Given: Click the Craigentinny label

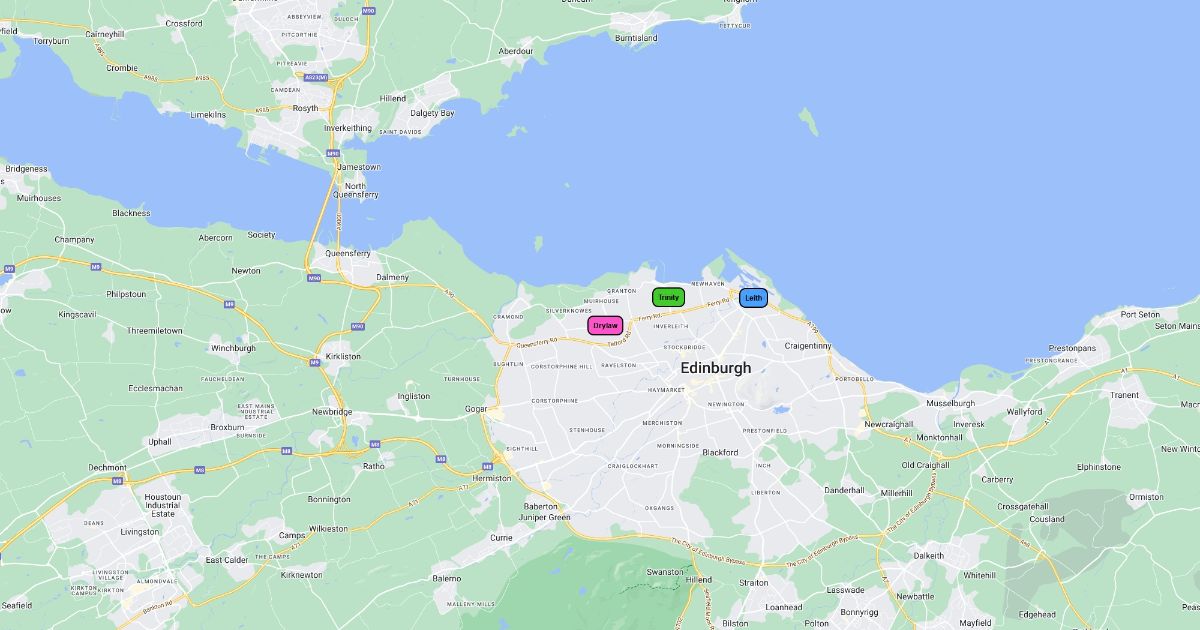Looking at the screenshot, I should click(x=808, y=345).
